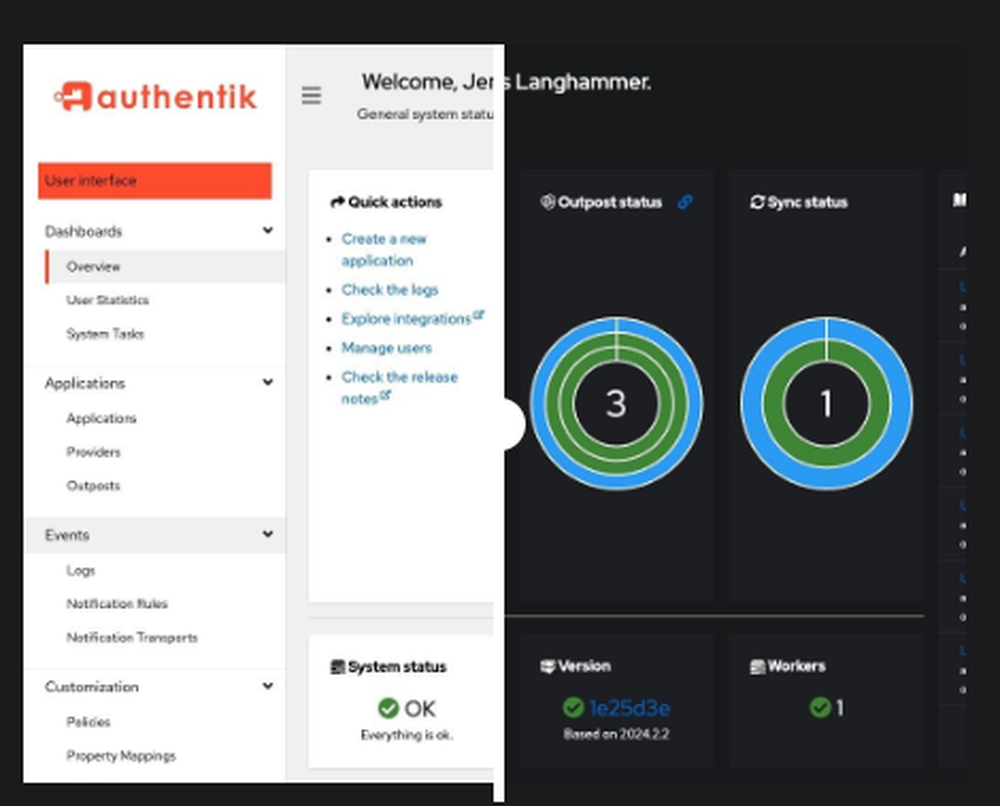Click the Sync status refresh icon
This screenshot has height=806, width=1000.
coord(757,202)
